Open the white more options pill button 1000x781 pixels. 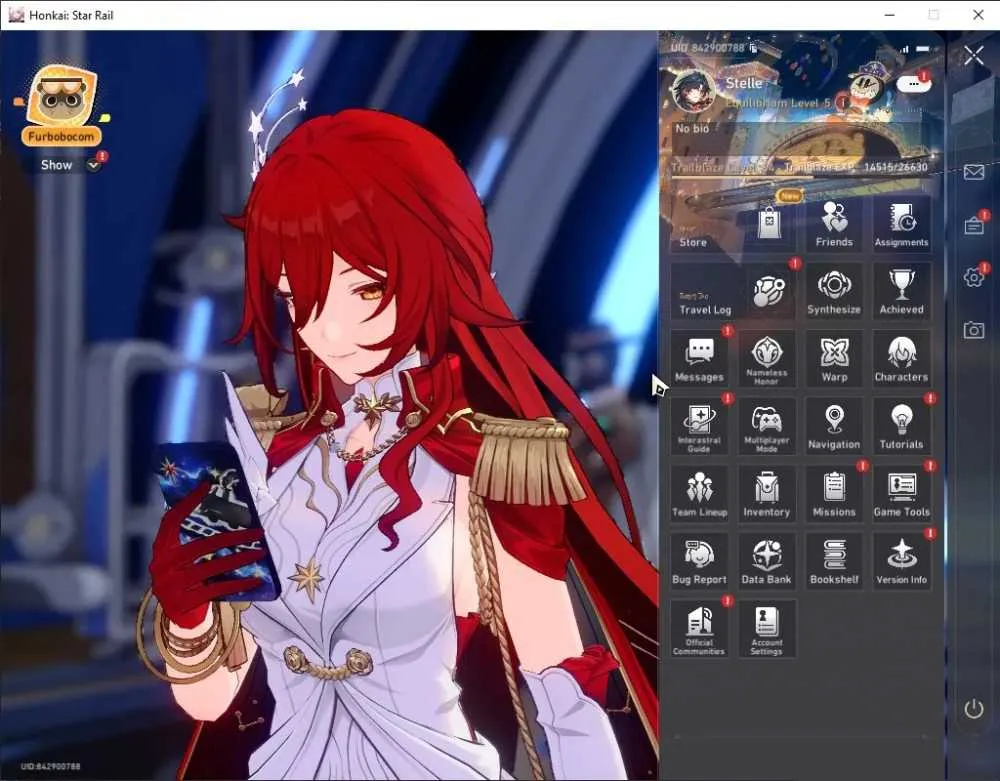coord(913,84)
